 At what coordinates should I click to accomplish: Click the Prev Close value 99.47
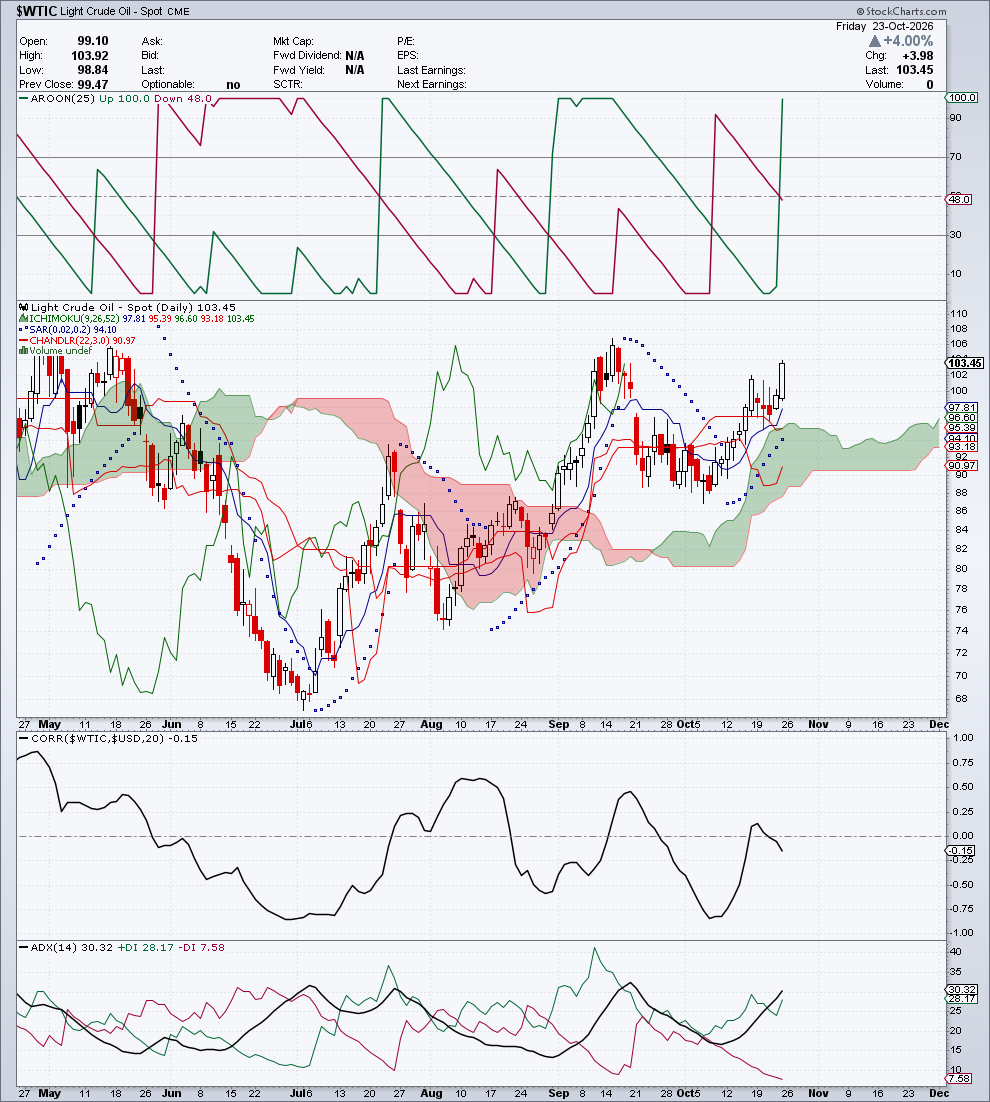pyautogui.click(x=93, y=84)
